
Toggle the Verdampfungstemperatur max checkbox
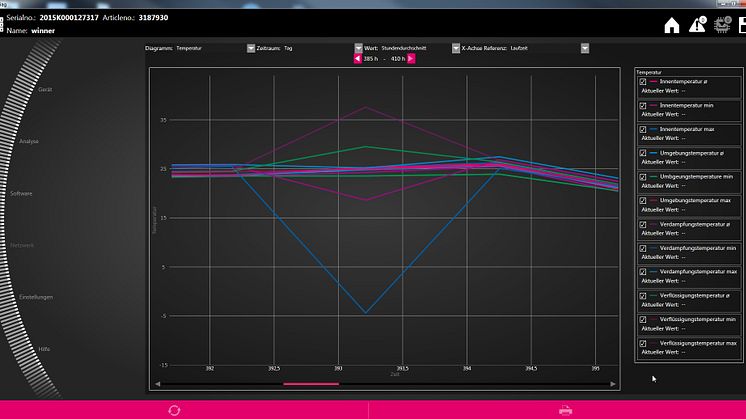(x=643, y=272)
